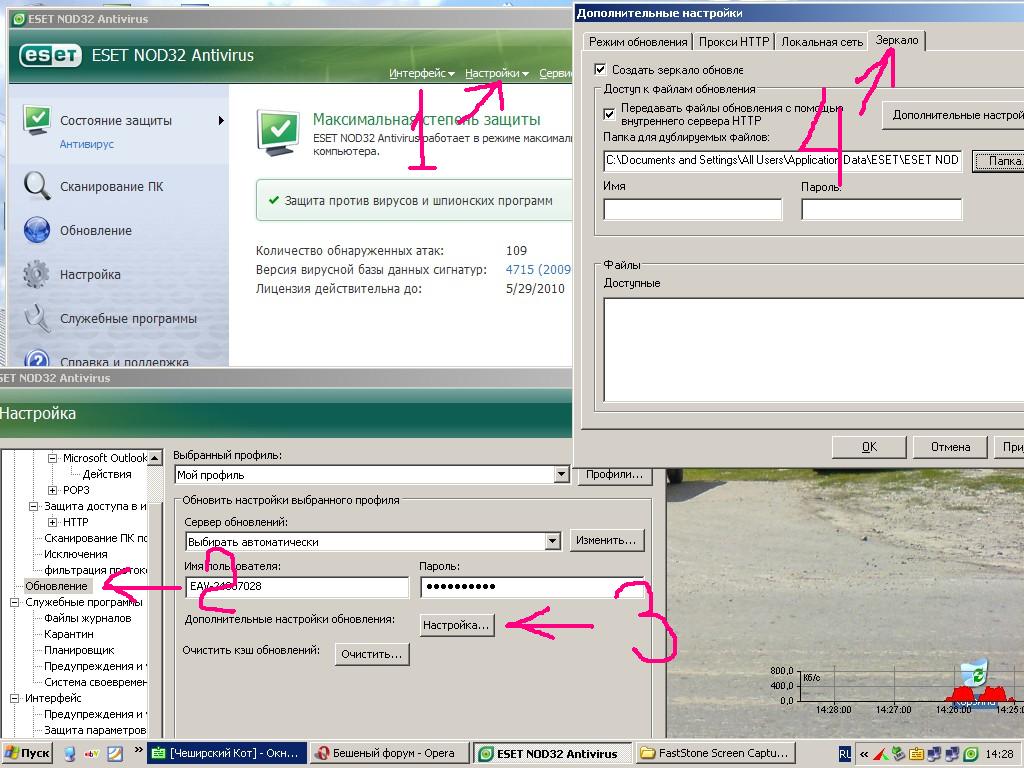1024x768 pixels.
Task: Switch to the Чеширский Кот taskbar window
Action: pyautogui.click(x=226, y=753)
